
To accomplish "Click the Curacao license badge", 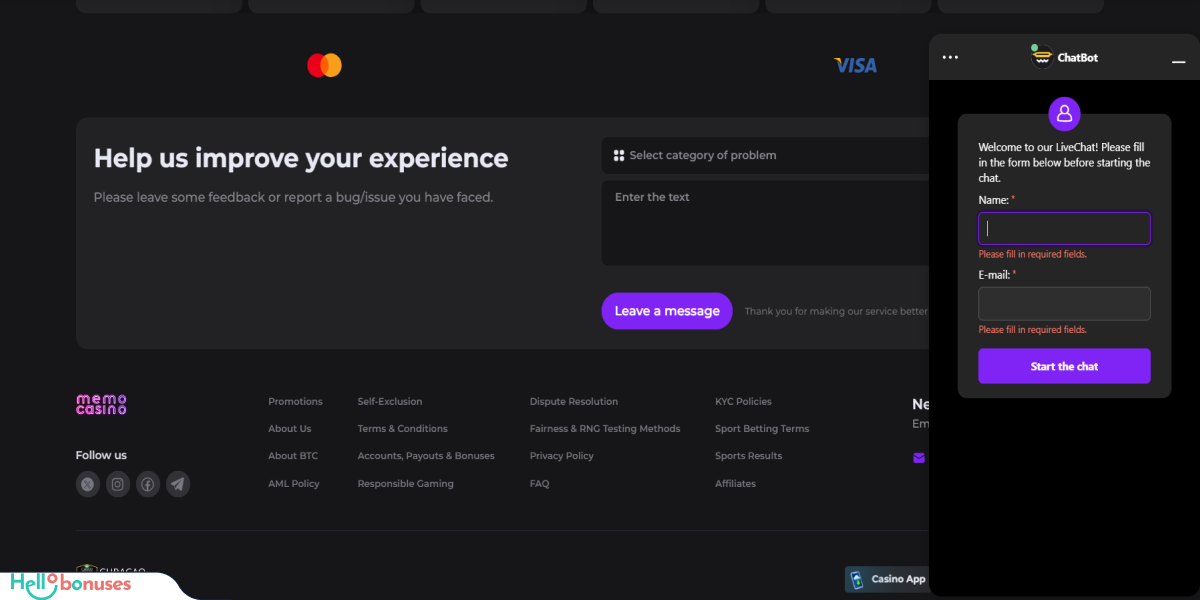I will tap(111, 571).
